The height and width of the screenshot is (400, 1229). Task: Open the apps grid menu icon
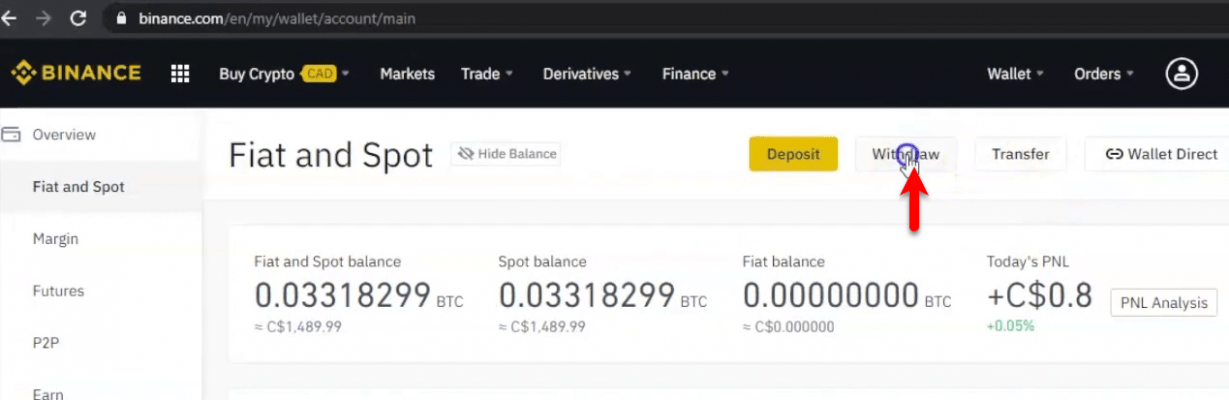point(180,74)
